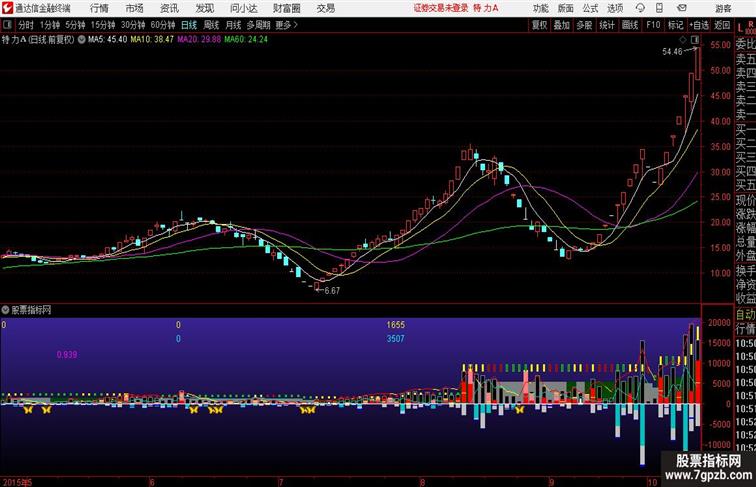Click the 返回 button
This screenshot has height=487, width=756.
coord(722,25)
